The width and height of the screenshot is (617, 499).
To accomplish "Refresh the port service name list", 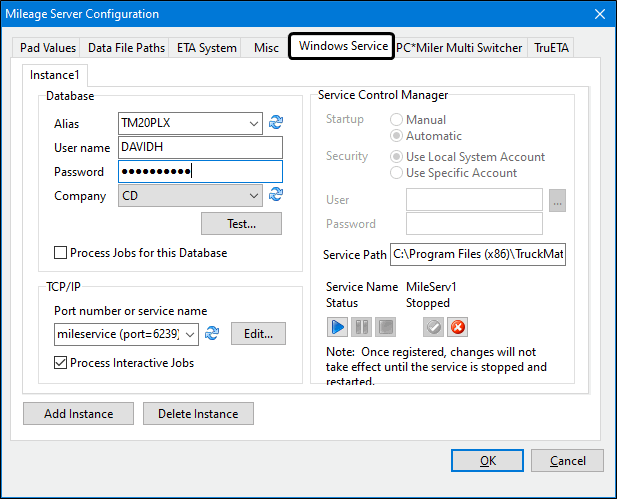I will point(212,334).
